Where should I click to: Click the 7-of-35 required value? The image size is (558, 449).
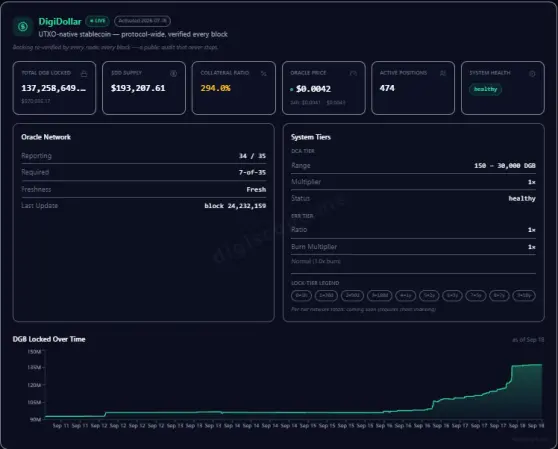pos(252,172)
